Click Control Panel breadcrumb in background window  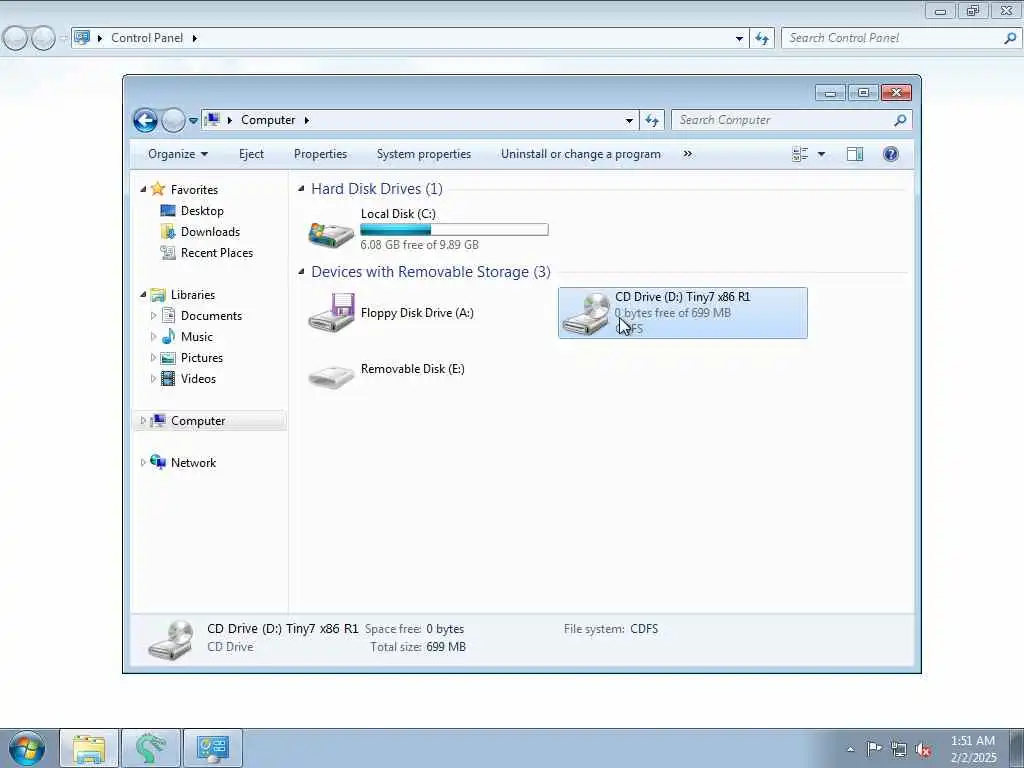point(147,38)
